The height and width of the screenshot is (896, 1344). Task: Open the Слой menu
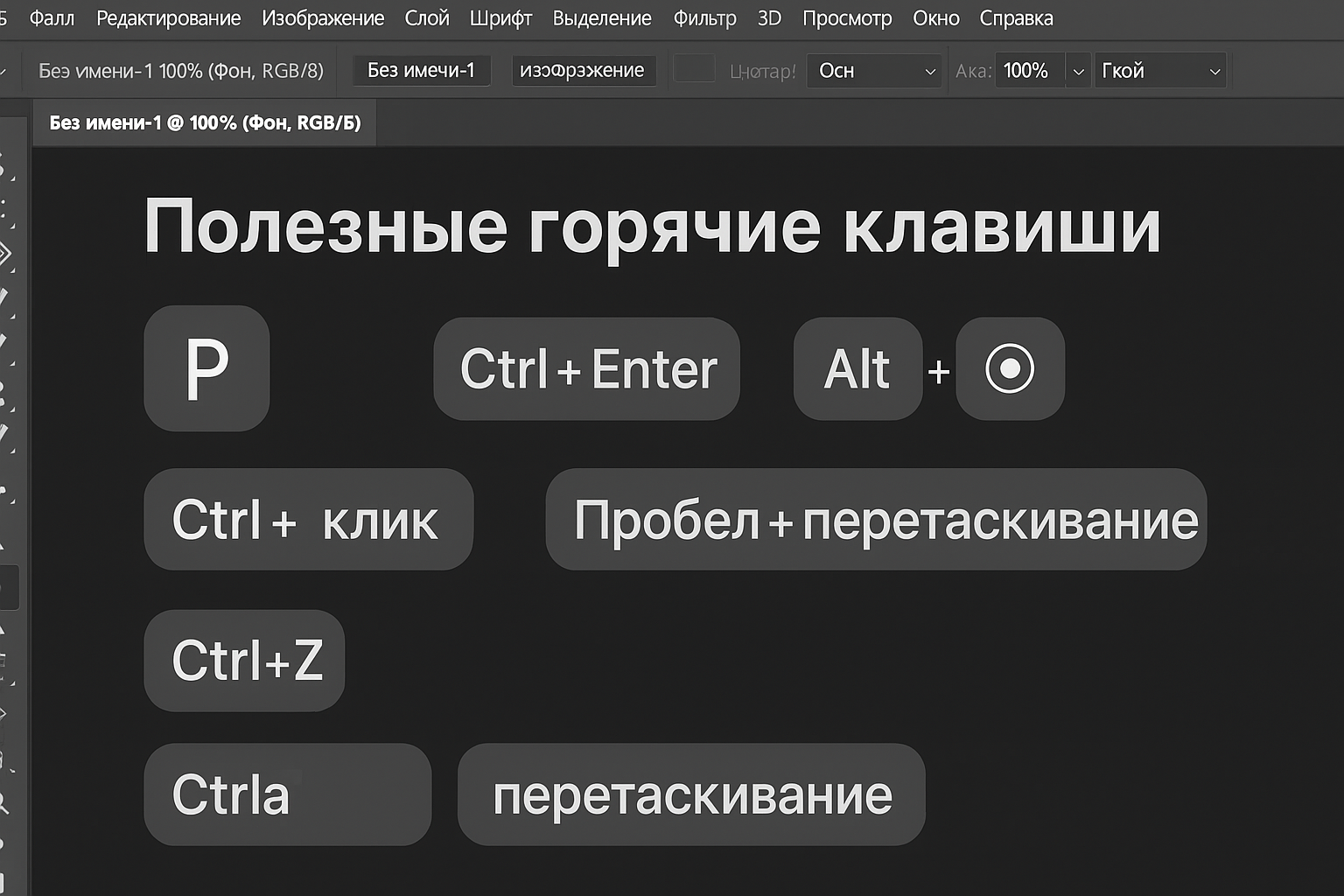click(x=427, y=18)
